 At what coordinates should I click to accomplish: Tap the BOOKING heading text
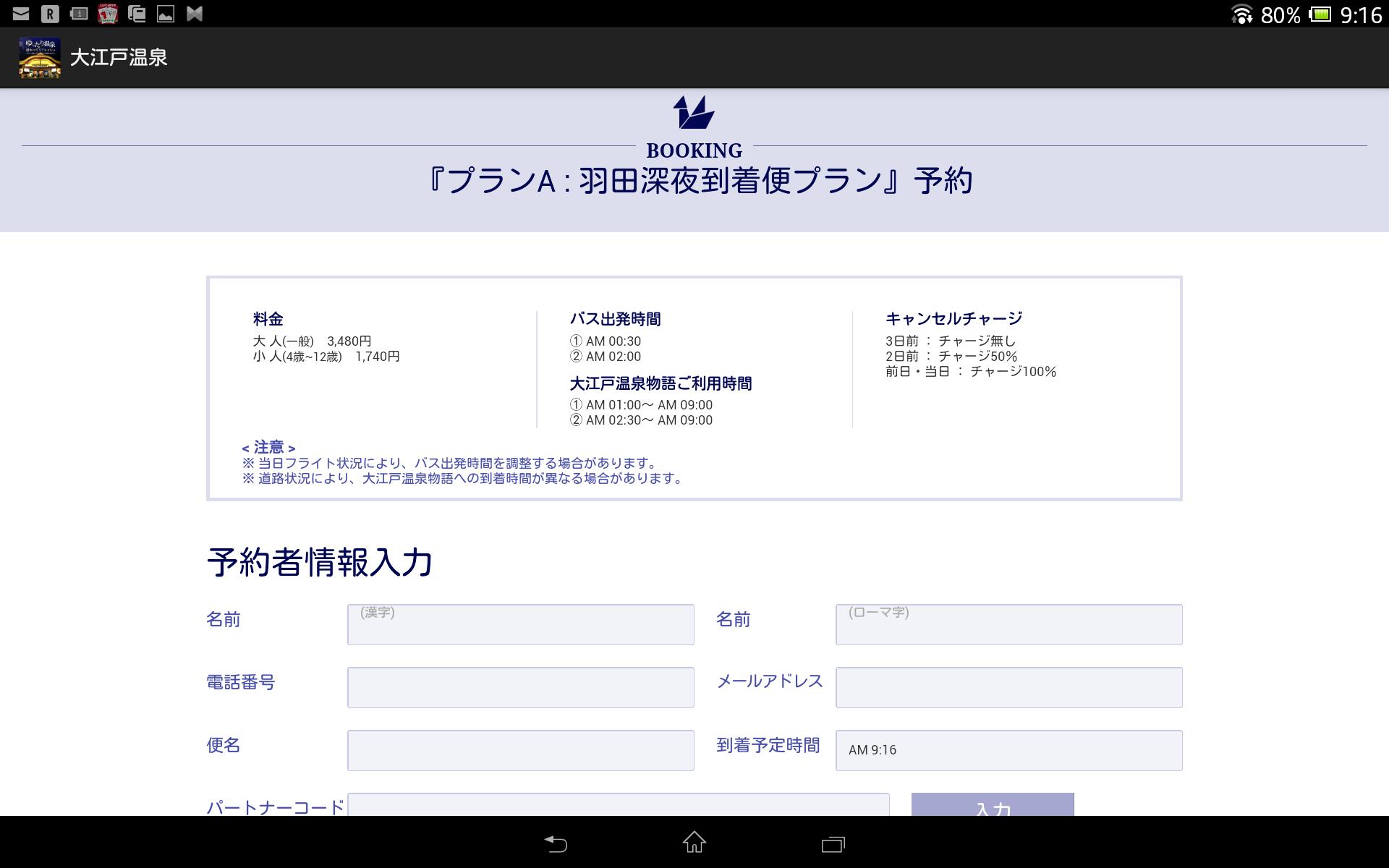click(x=694, y=150)
